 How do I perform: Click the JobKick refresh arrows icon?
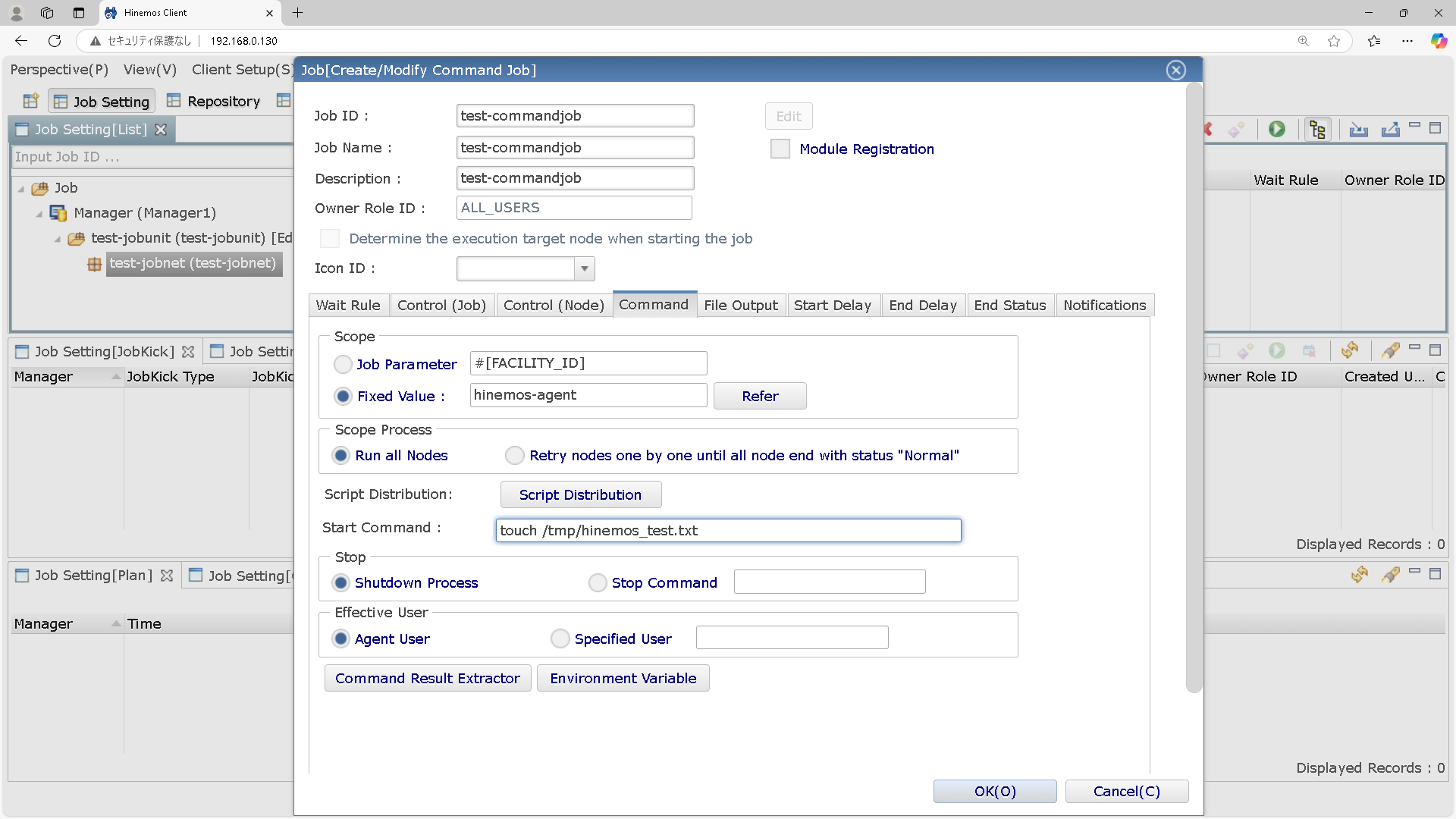pos(1349,350)
